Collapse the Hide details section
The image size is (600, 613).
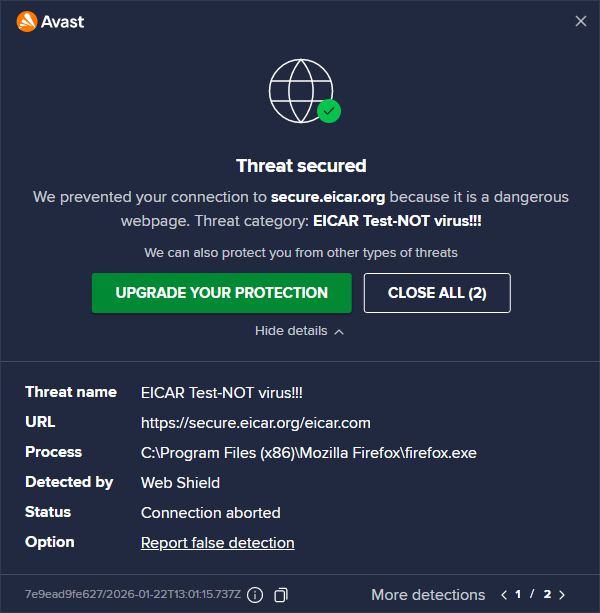299,331
